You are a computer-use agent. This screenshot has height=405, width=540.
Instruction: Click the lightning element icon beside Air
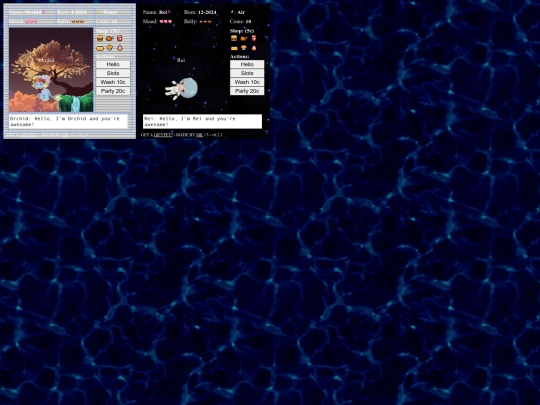point(232,12)
